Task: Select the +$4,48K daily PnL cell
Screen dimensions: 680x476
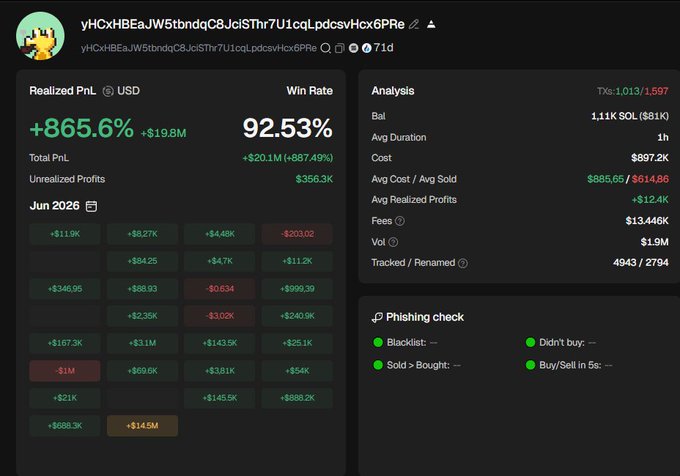Action: tap(219, 234)
